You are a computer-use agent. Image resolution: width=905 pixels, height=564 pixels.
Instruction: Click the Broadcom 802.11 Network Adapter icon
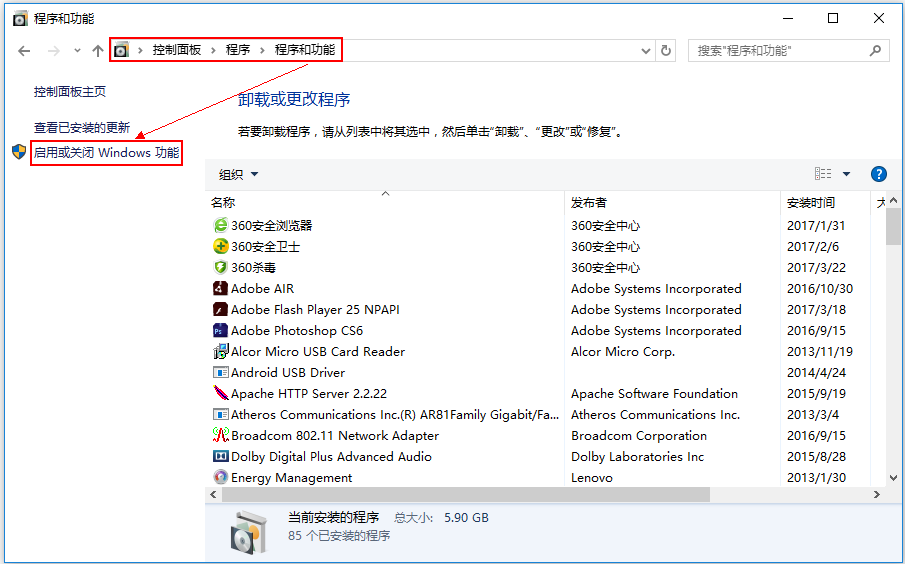(220, 435)
